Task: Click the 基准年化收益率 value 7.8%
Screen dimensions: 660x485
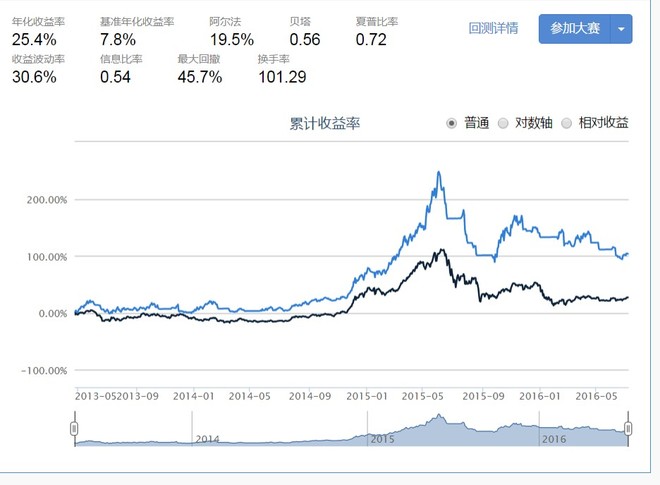Action: [x=118, y=40]
